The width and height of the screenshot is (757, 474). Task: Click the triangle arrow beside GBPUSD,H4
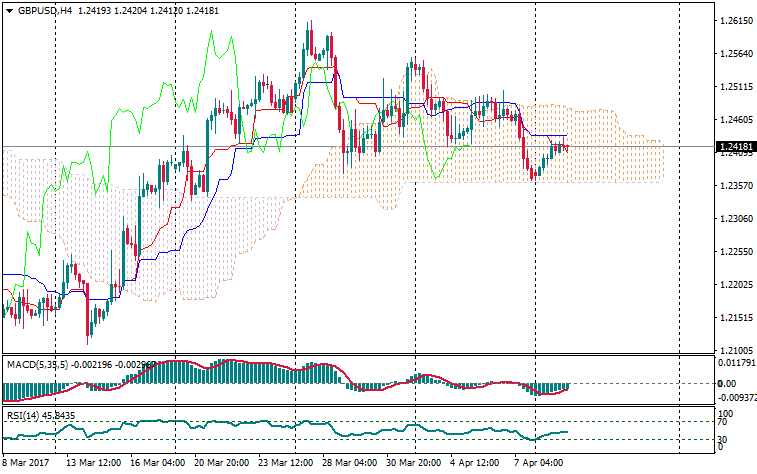(9, 10)
